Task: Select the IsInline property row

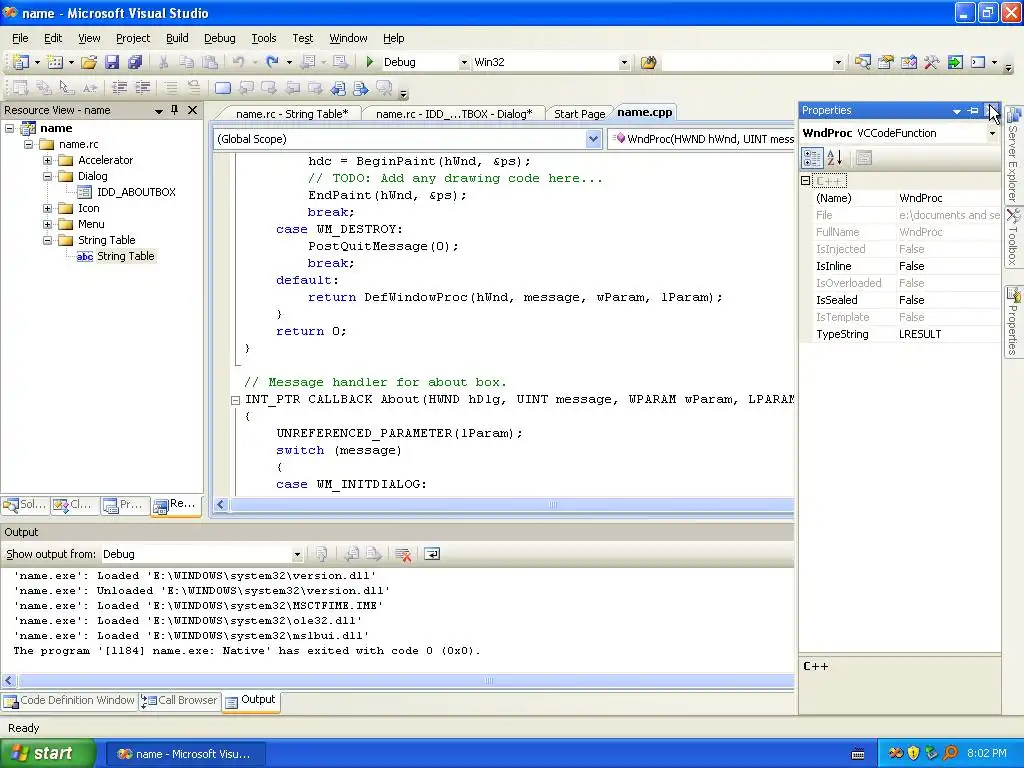Action: point(905,266)
